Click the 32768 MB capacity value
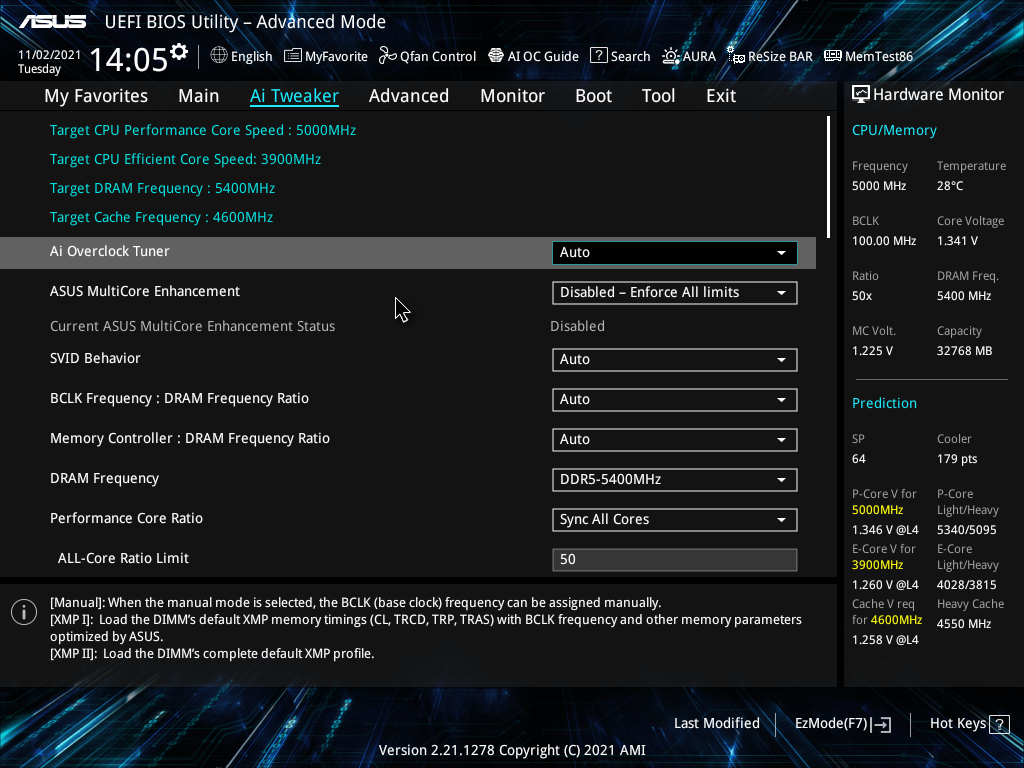Image resolution: width=1024 pixels, height=768 pixels. click(965, 351)
